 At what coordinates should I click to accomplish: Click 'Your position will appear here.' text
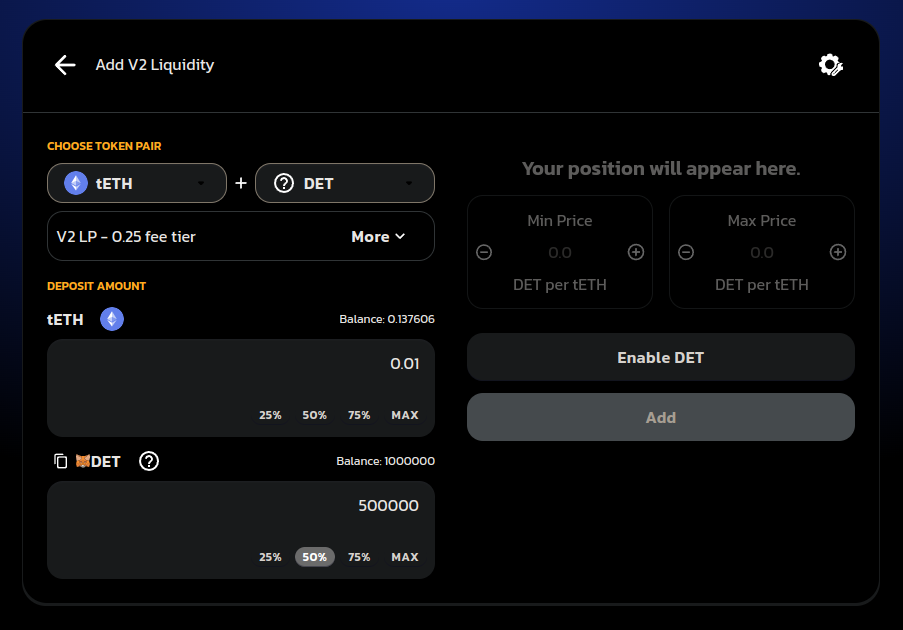click(661, 169)
